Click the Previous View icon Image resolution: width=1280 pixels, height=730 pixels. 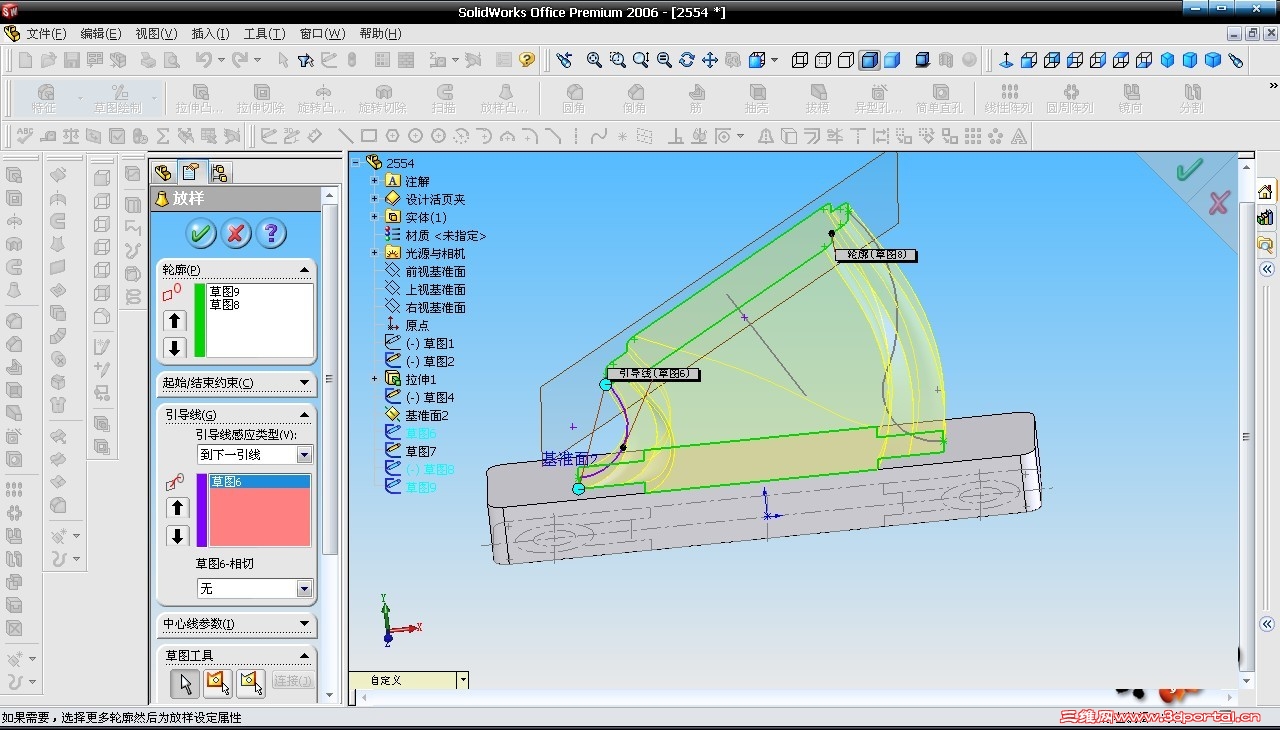[x=565, y=60]
